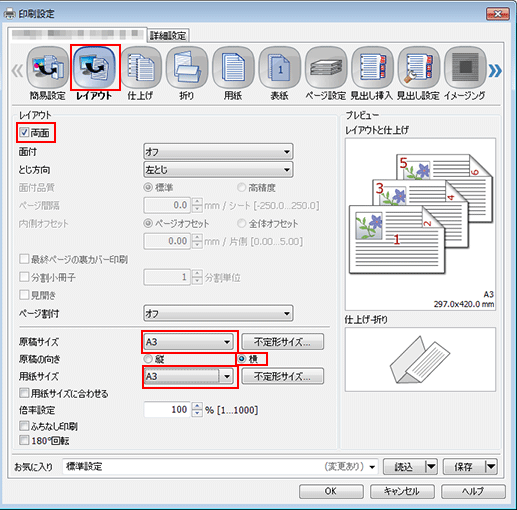This screenshot has width=517, height=510.
Task: Enable 用紙サイズに合わせる checkbox
Action: coord(24,393)
